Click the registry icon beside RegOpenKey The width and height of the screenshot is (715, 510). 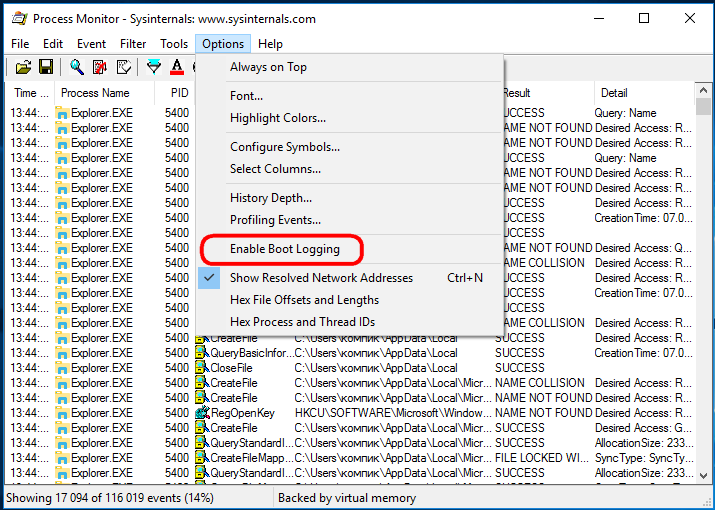(202, 413)
